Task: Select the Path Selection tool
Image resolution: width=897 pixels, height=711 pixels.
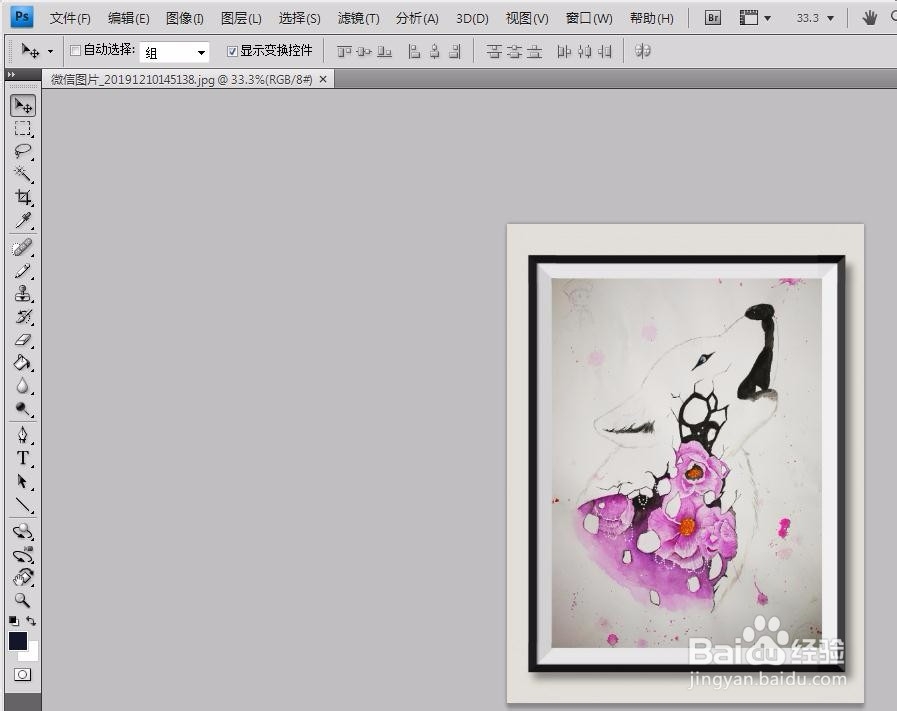Action: pos(22,481)
